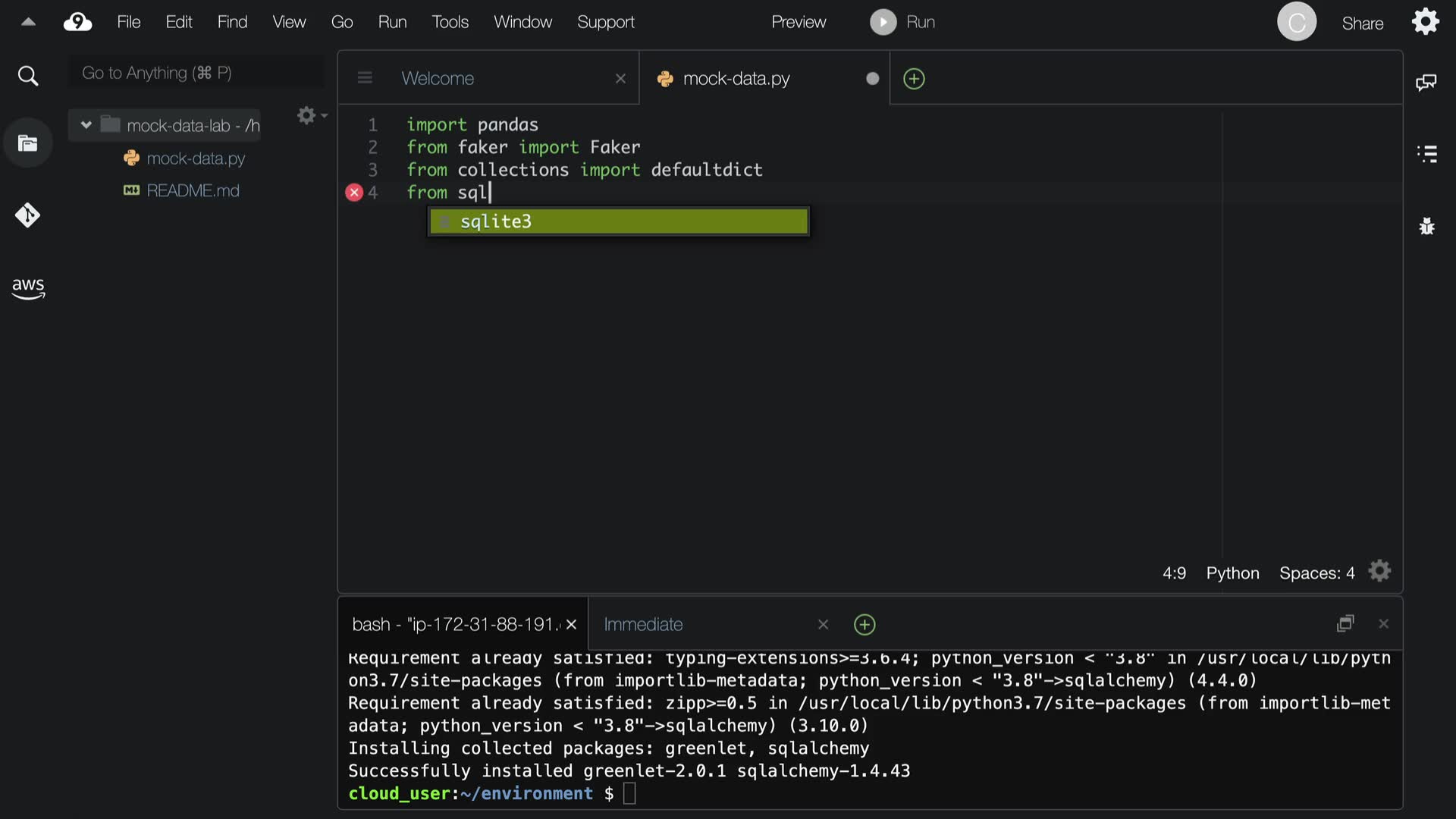Click error marker on line 4
Viewport: 1456px width, 819px height.
coord(354,193)
